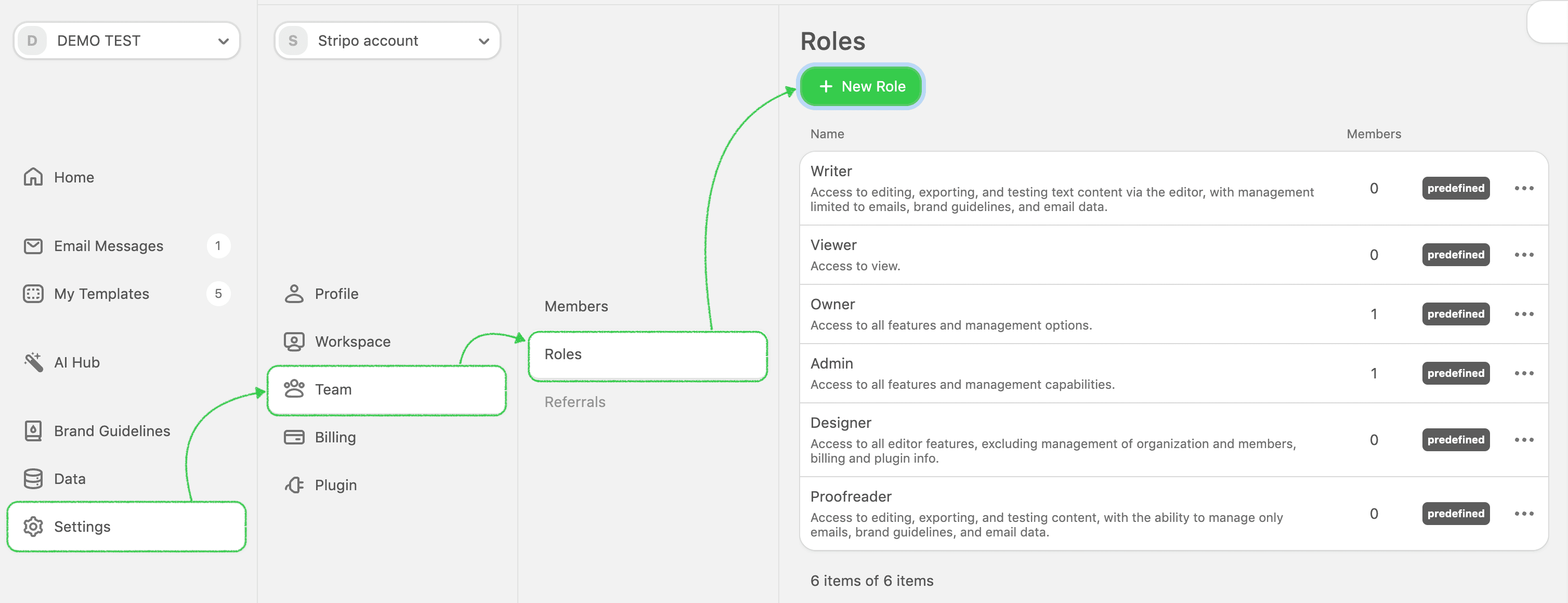Select the Settings gear icon
This screenshot has width=1568, height=603.
click(x=33, y=527)
